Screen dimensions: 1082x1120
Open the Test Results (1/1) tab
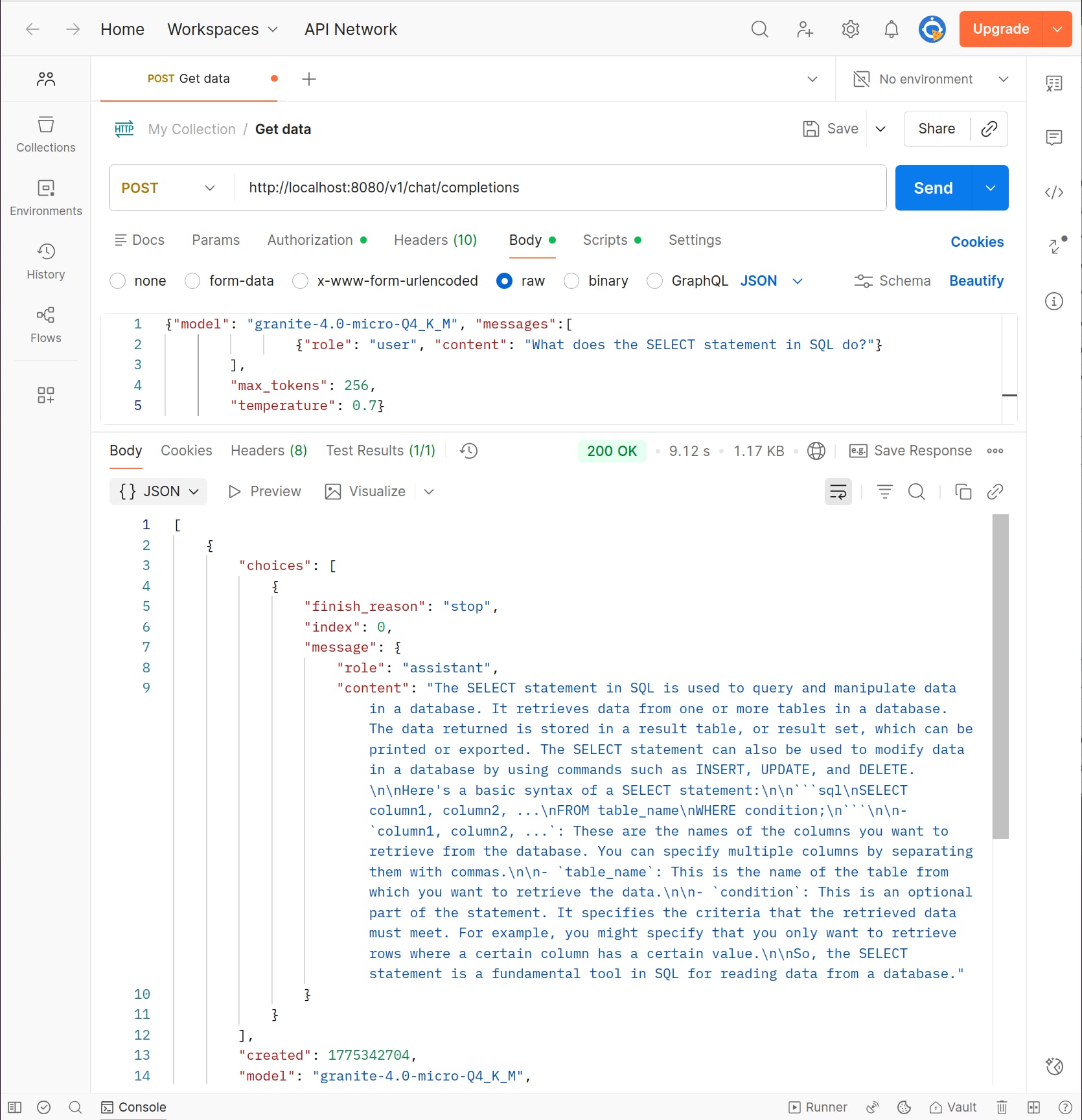(380, 451)
